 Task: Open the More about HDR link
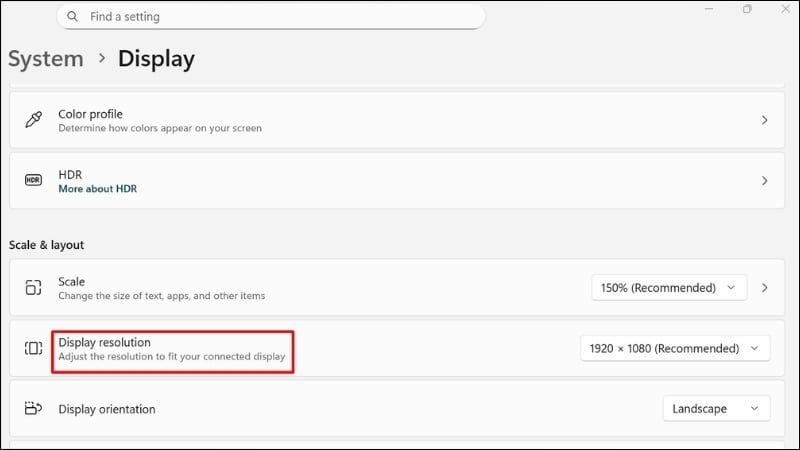[97, 189]
